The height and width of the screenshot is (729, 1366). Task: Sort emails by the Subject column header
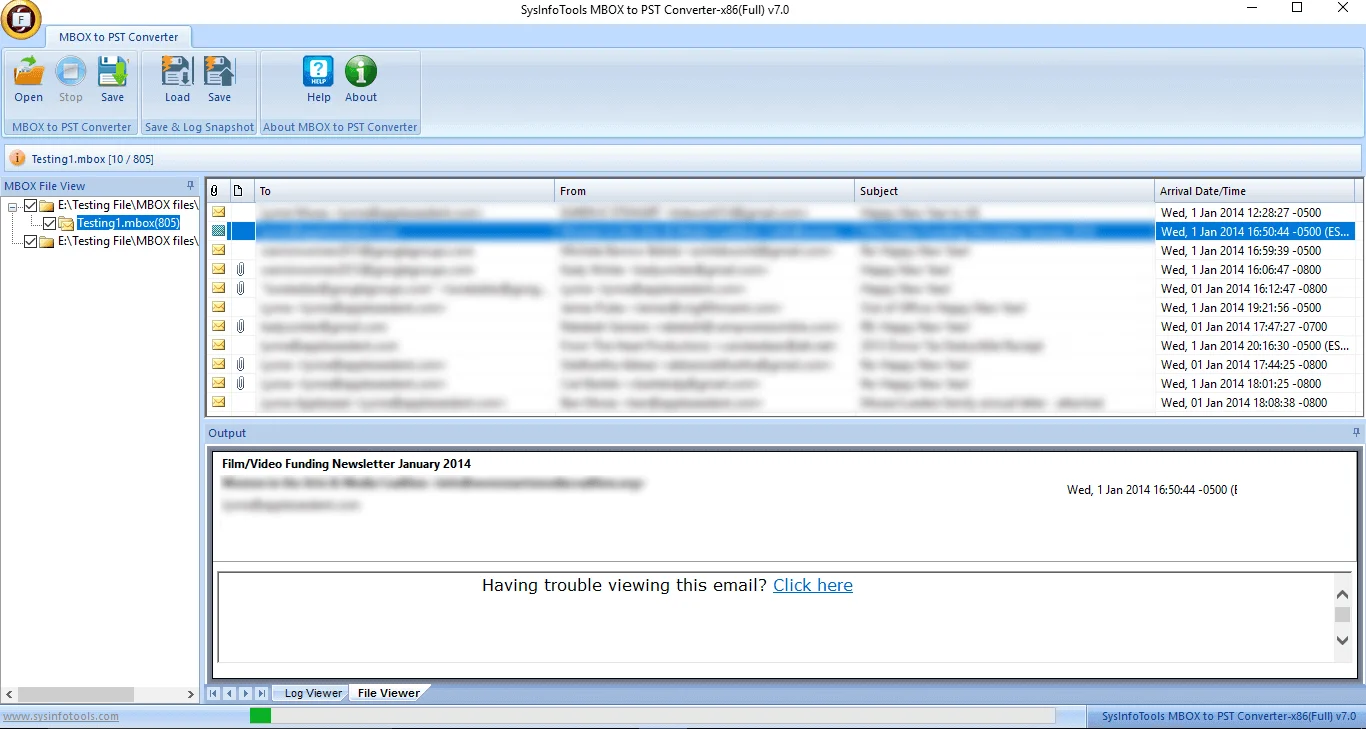[x=1005, y=191]
